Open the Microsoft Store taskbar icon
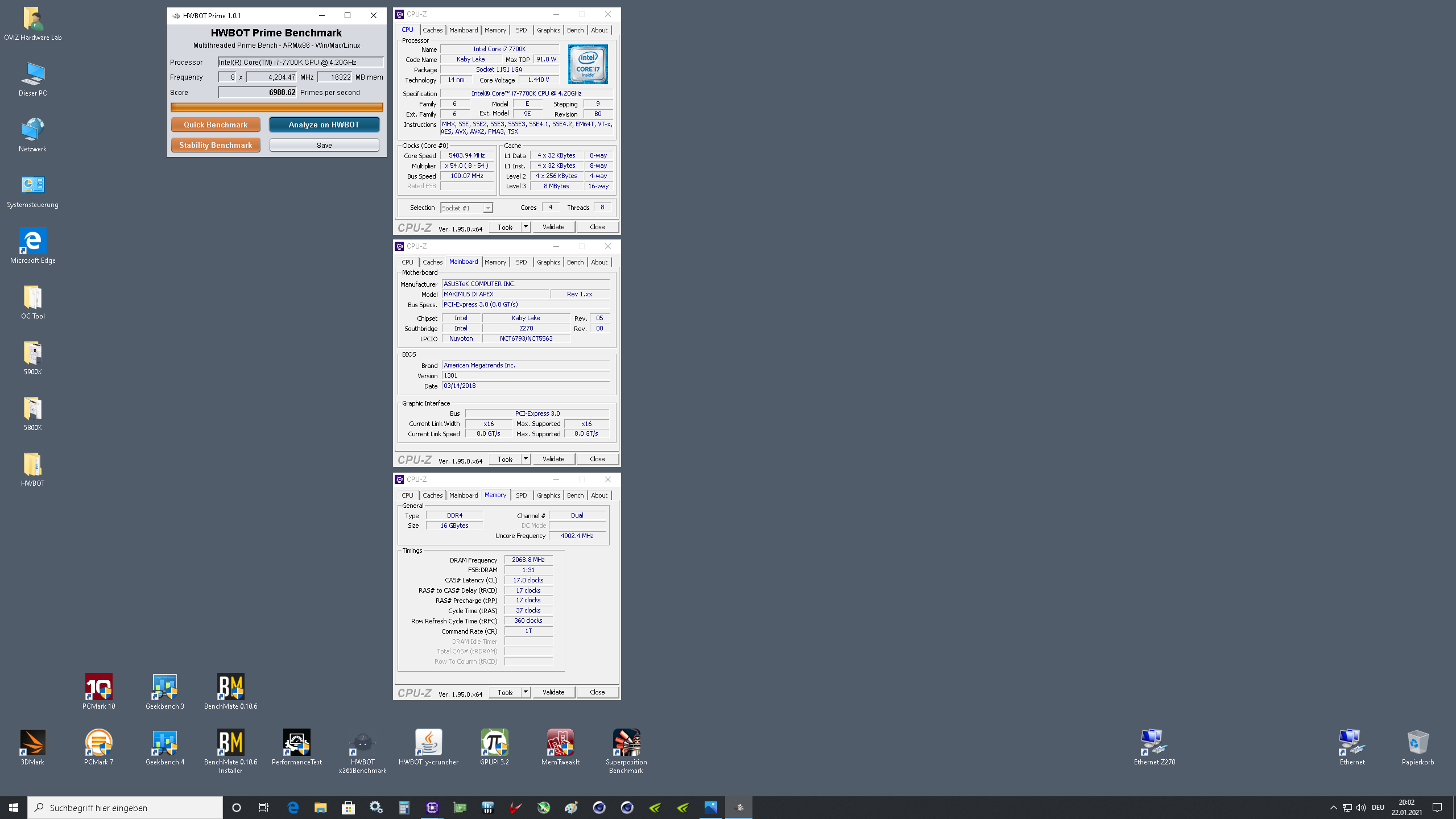1456x819 pixels. (348, 807)
